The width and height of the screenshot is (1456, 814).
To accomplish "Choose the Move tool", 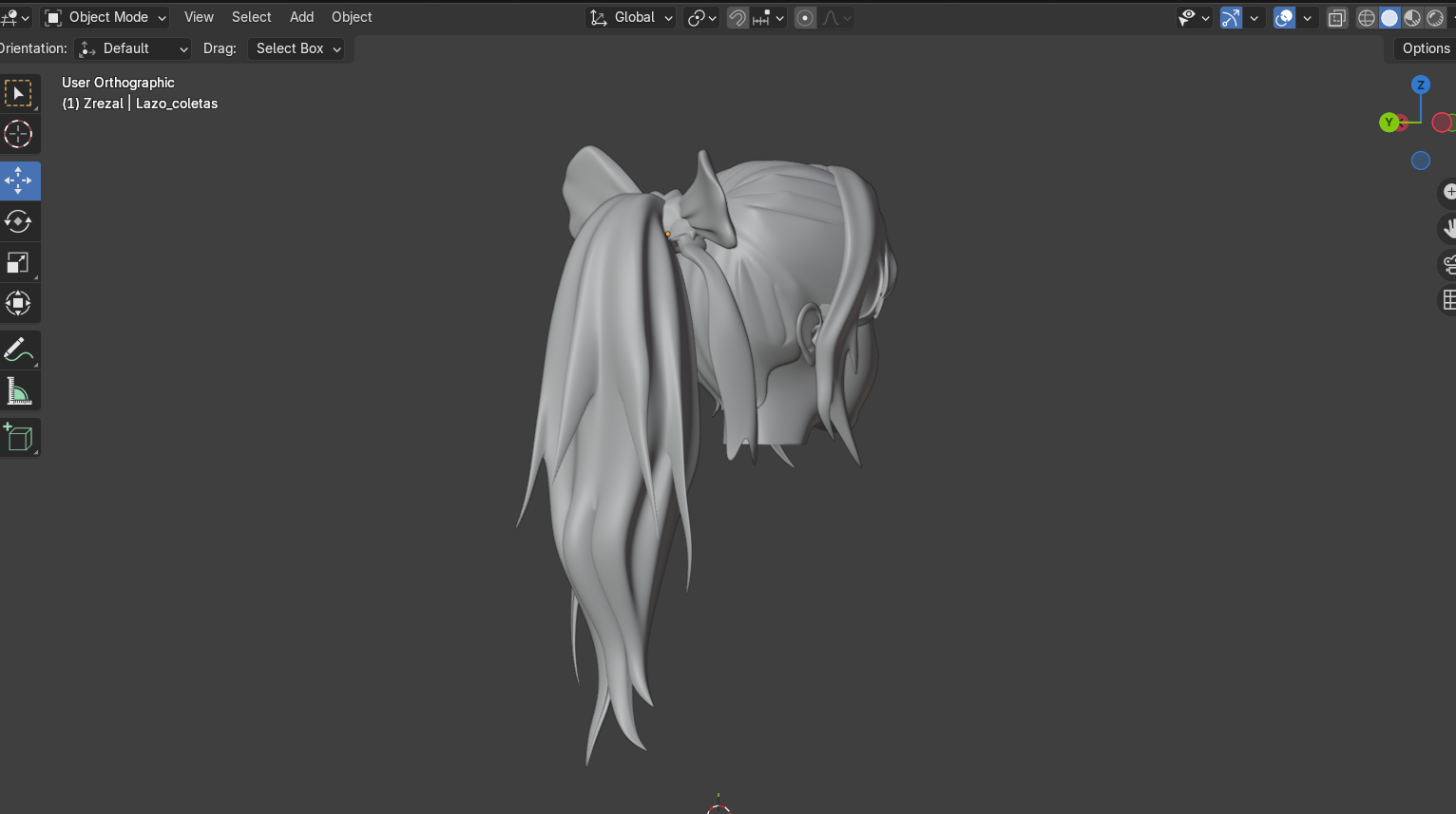I will [18, 180].
